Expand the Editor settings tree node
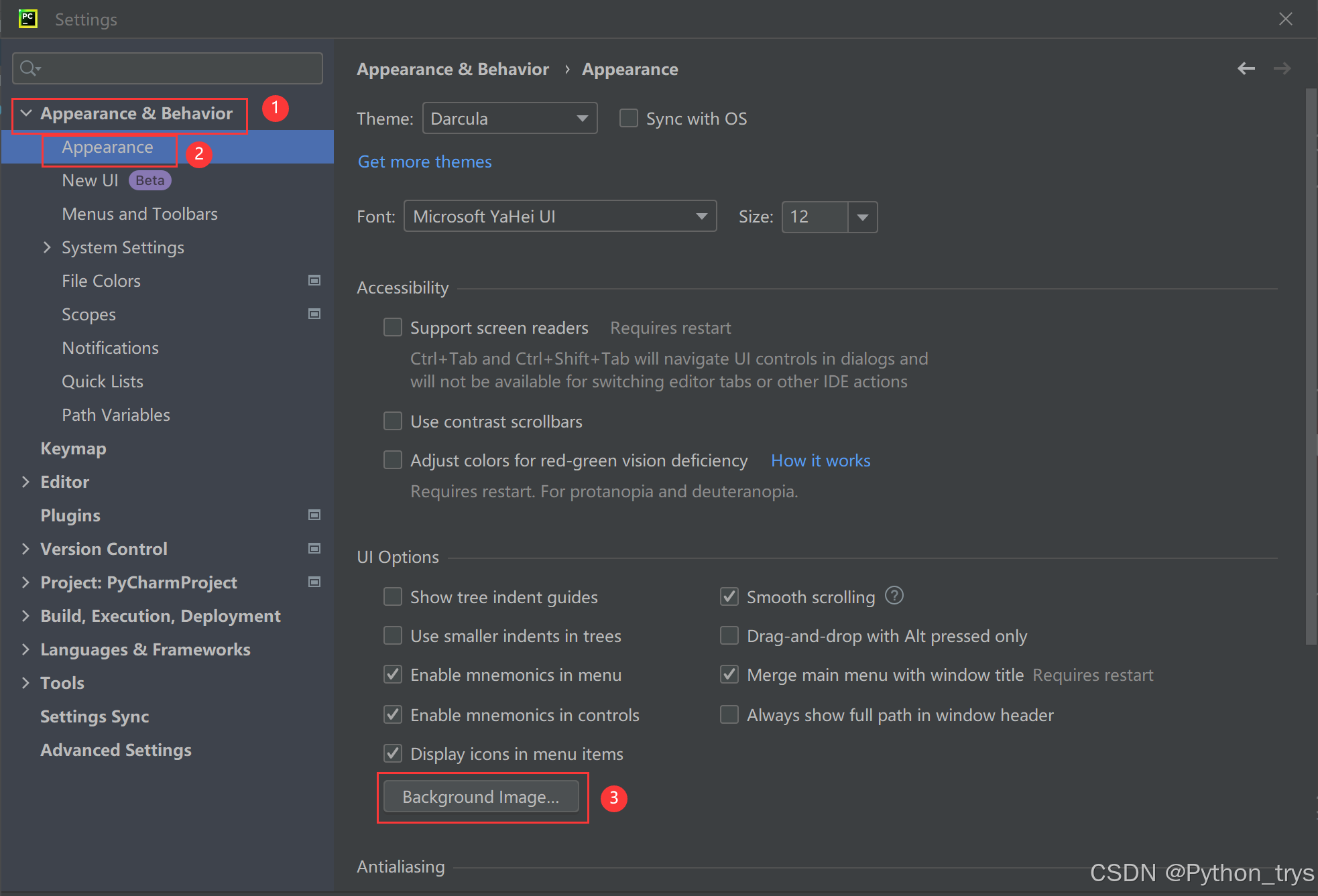Image resolution: width=1318 pixels, height=896 pixels. (x=25, y=482)
